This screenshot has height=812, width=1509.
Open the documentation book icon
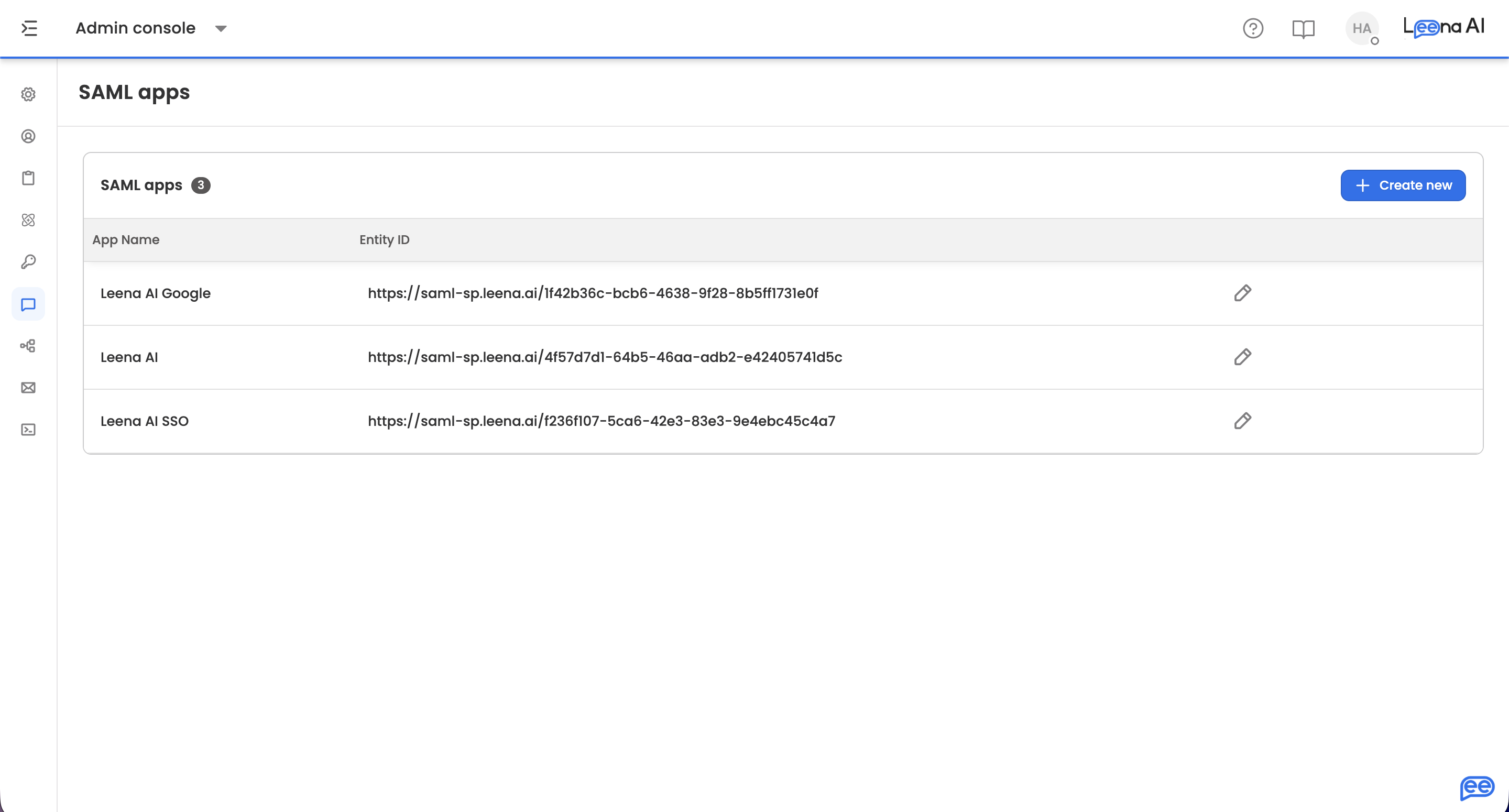point(1304,29)
